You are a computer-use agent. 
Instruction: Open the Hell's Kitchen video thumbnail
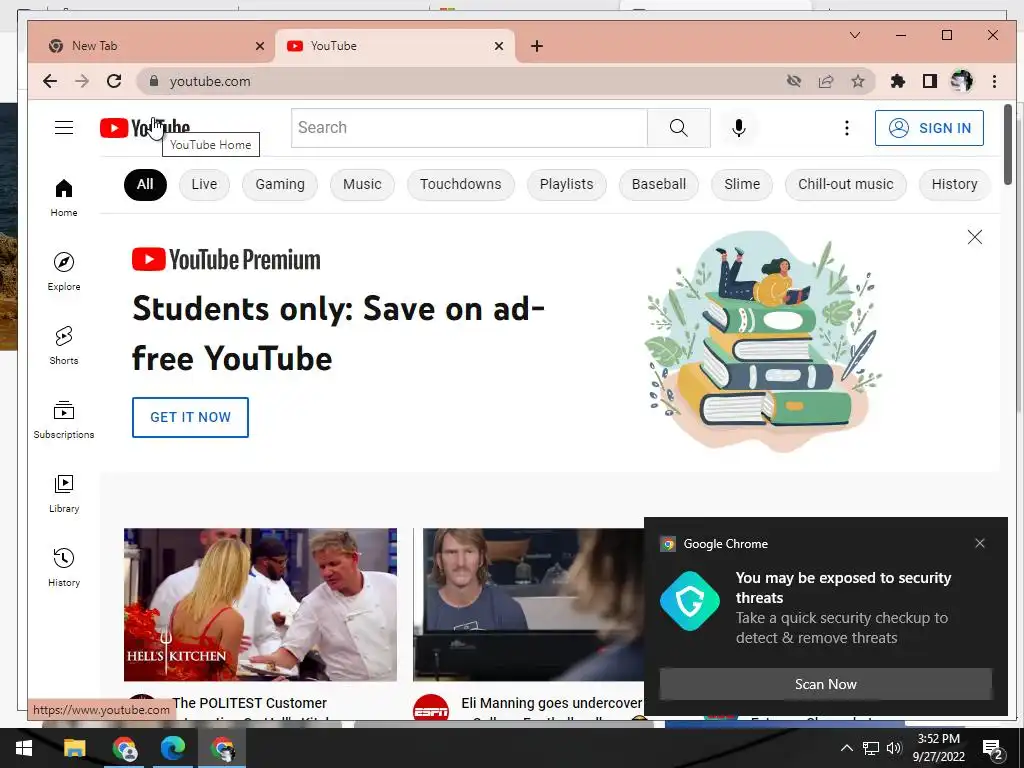pyautogui.click(x=260, y=605)
